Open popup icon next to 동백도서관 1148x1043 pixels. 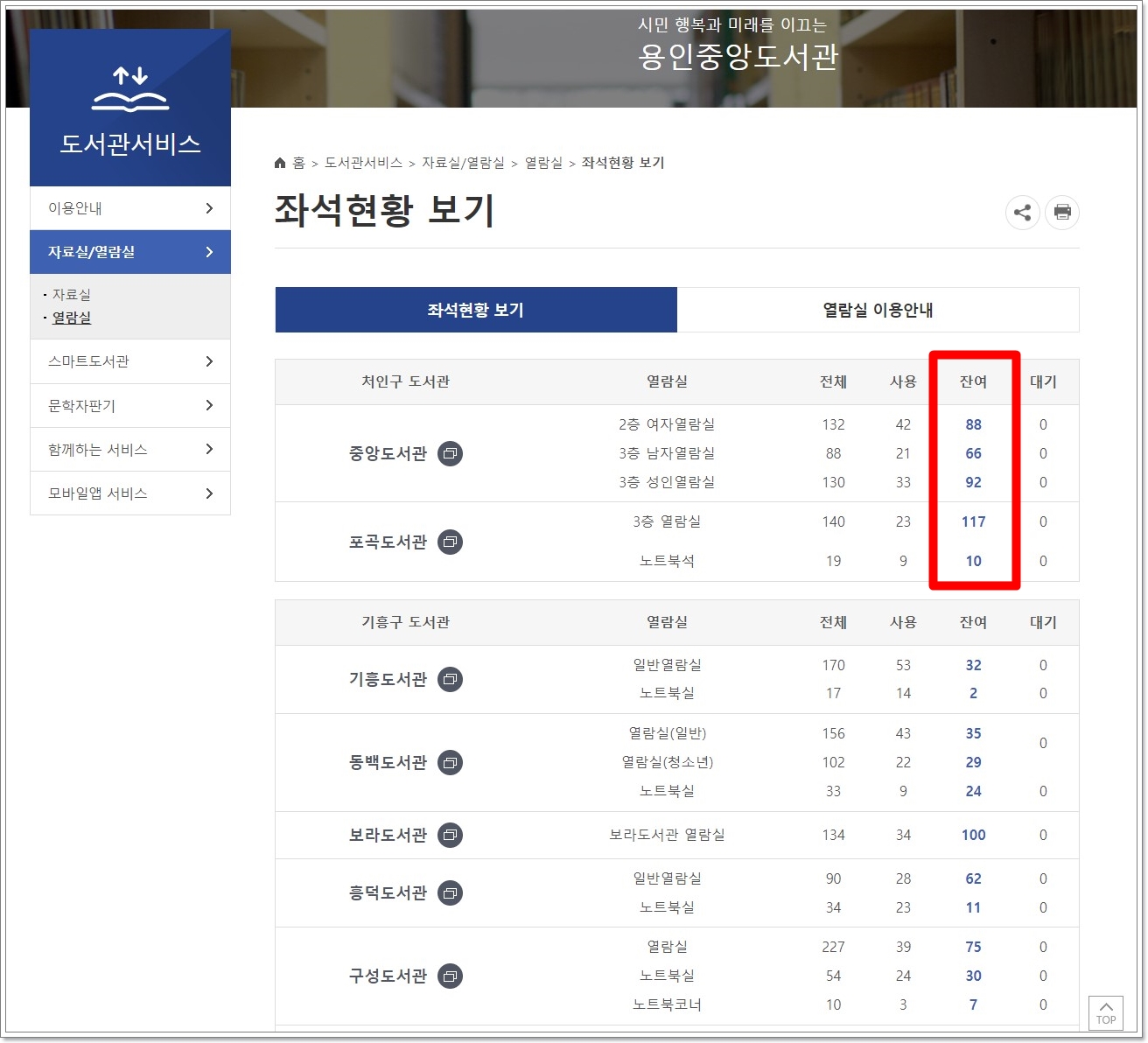450,762
